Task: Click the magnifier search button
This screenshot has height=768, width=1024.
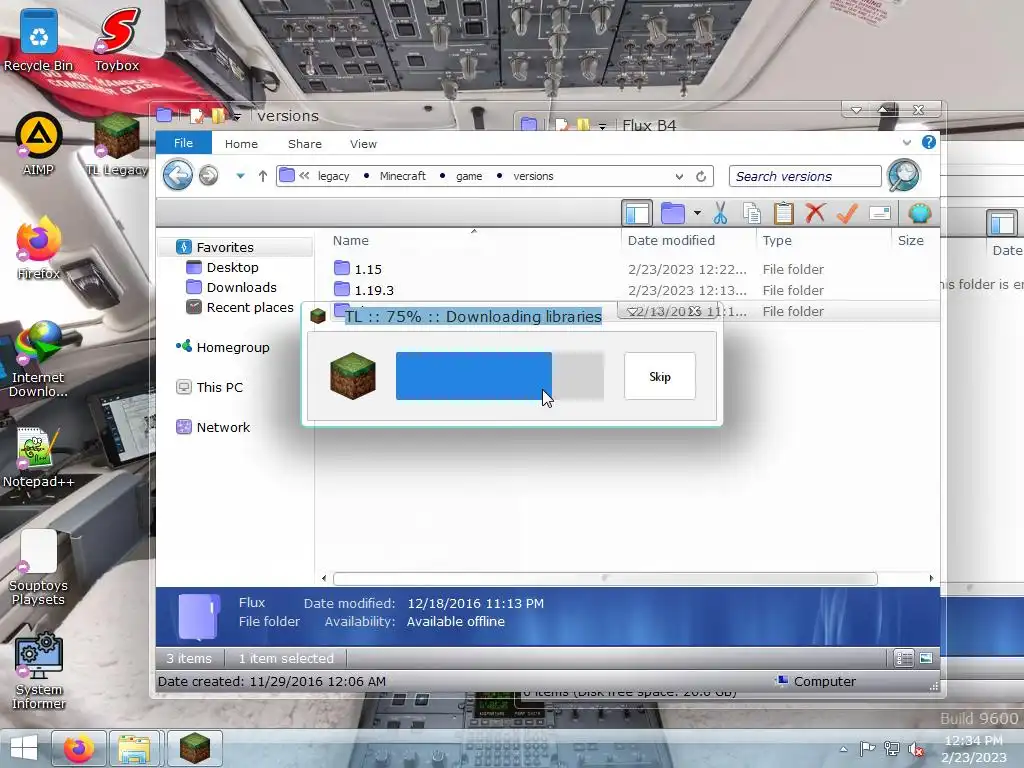Action: point(904,175)
